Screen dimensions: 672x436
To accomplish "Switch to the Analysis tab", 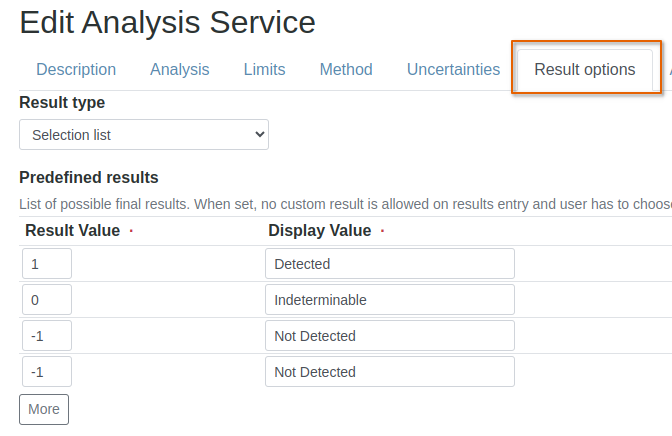I will point(180,70).
